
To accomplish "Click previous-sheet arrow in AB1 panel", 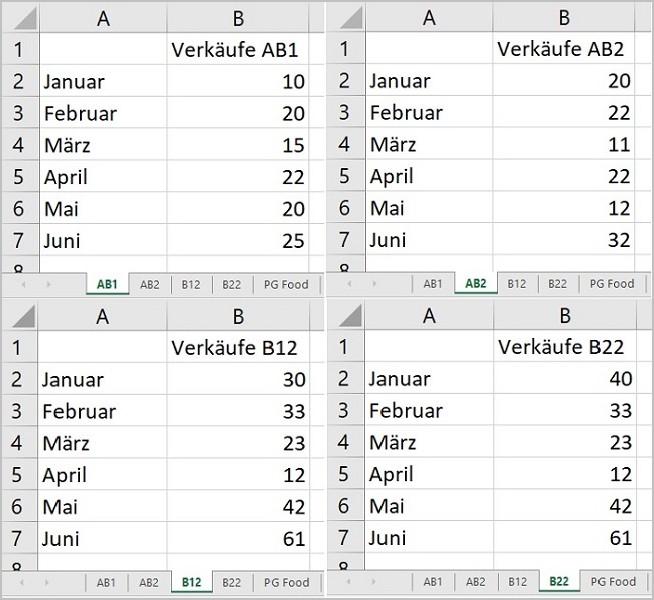I will [23, 285].
